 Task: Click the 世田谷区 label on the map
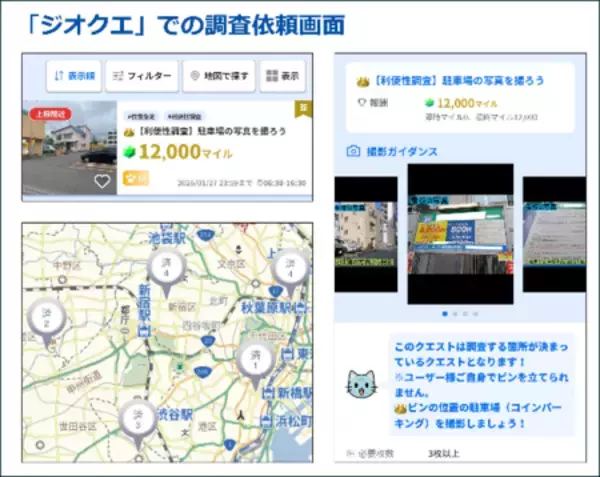[x=78, y=426]
